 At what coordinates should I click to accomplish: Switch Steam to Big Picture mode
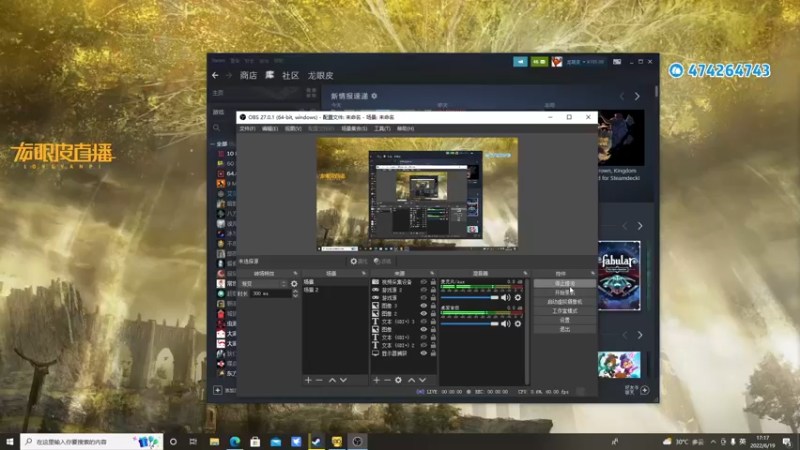pos(617,62)
